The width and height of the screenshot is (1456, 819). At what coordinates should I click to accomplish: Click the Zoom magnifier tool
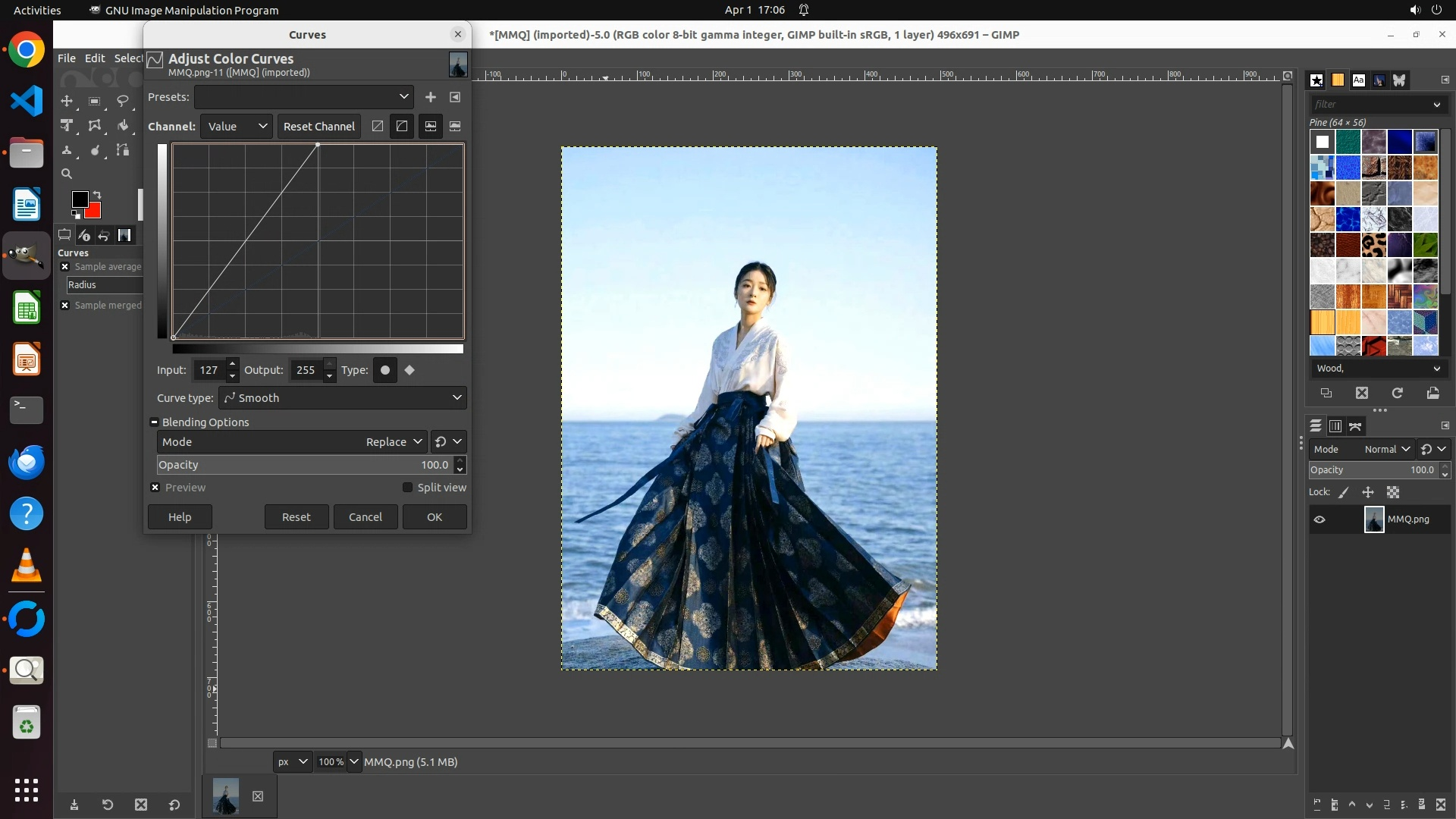[67, 174]
